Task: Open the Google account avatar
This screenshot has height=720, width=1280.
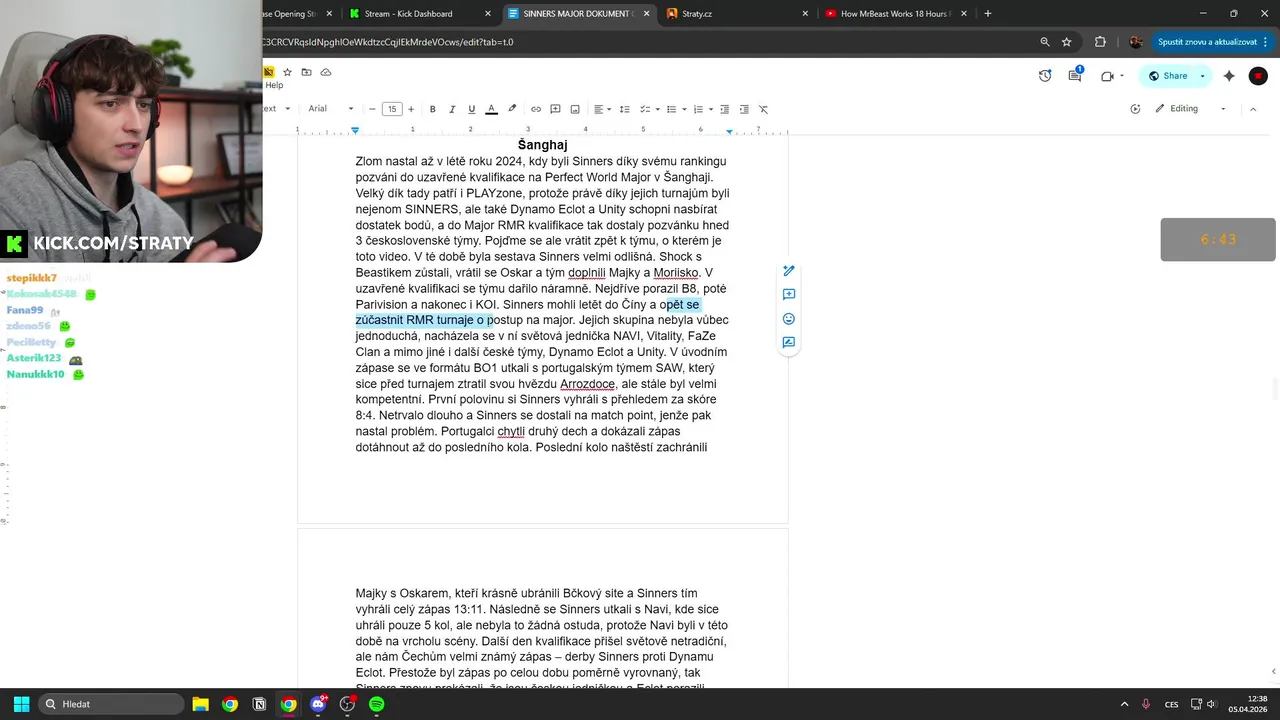Action: click(1258, 76)
